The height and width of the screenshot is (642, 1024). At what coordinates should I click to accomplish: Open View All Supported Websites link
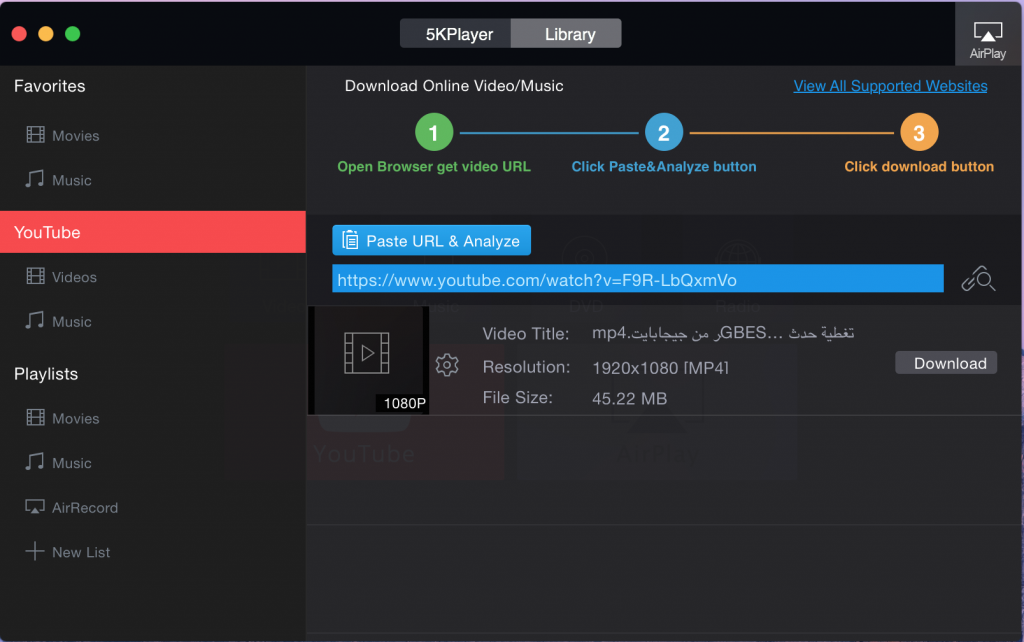pyautogui.click(x=890, y=86)
